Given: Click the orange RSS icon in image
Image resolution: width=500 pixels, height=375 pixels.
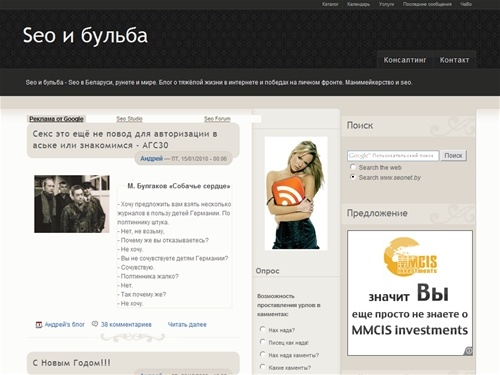Looking at the screenshot, I should (x=288, y=191).
